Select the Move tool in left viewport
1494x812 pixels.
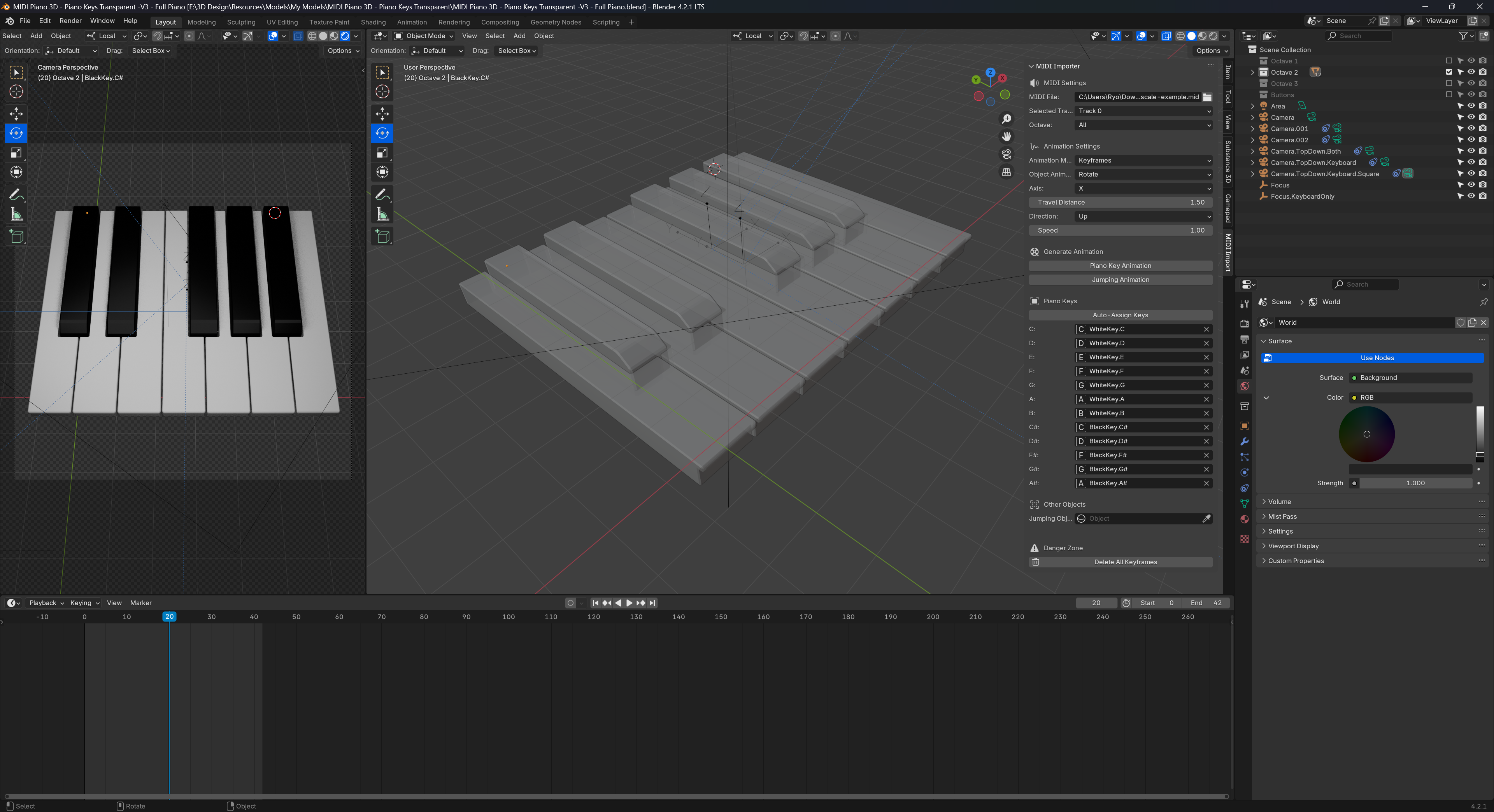click(x=16, y=113)
